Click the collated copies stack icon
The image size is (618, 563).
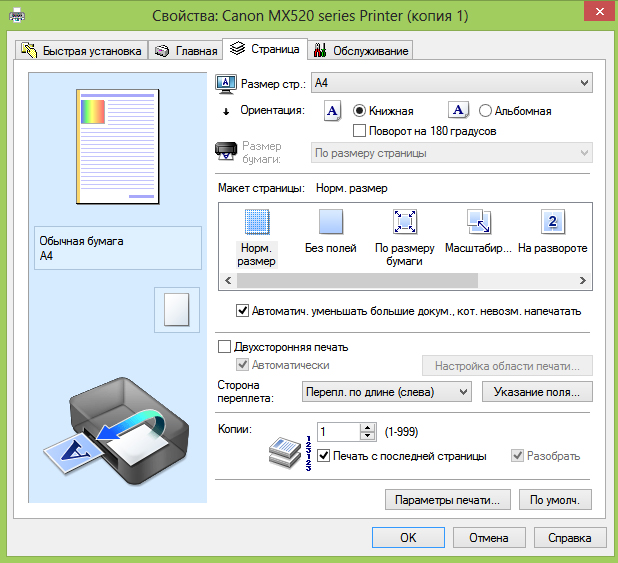point(285,453)
